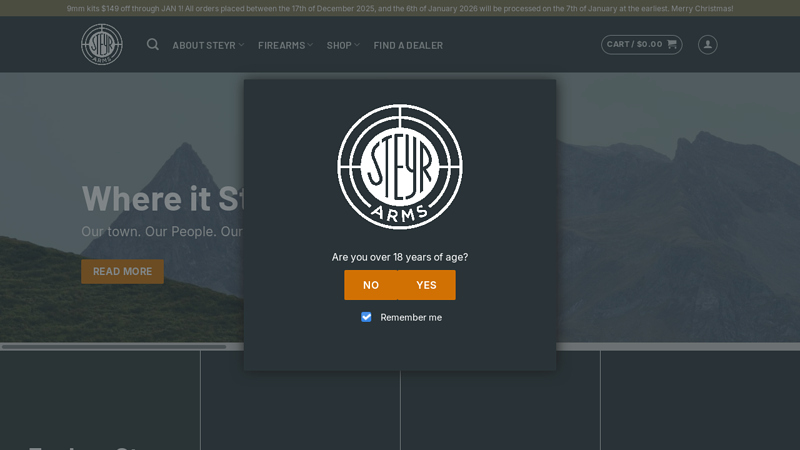Screen dimensions: 800x450
Task: Click the 'Are you over 18 years of age?' text
Action: [x=400, y=257]
